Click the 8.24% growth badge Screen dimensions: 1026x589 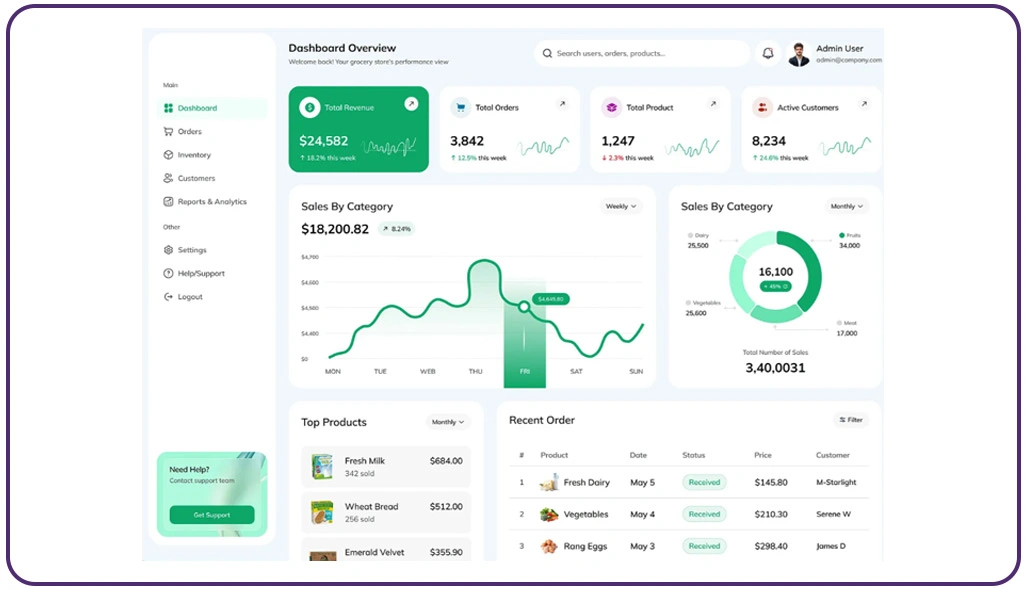tap(397, 229)
